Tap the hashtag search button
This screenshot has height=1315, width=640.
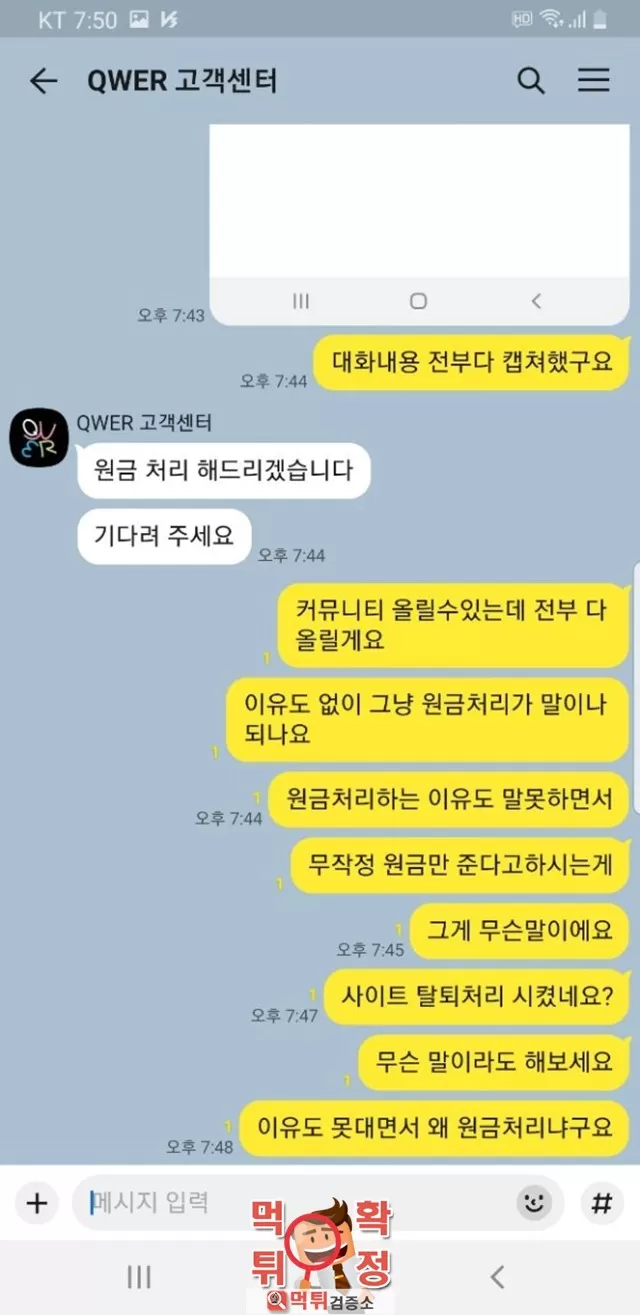(601, 1203)
